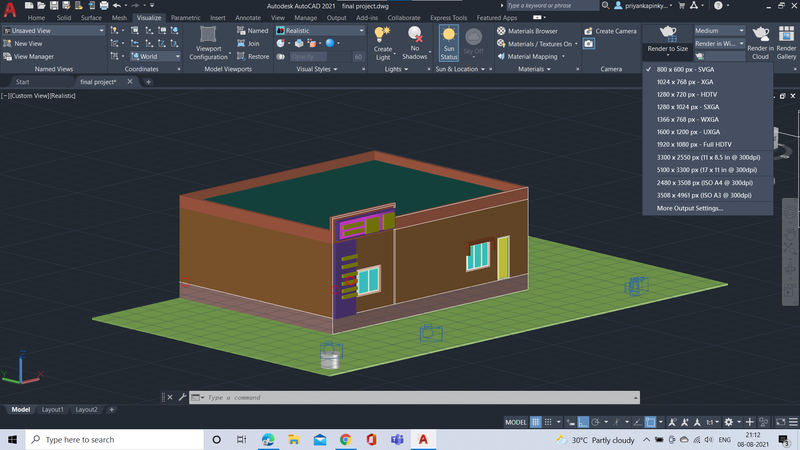The image size is (800, 450).
Task: Open Viewport Configuration
Action: [x=208, y=43]
